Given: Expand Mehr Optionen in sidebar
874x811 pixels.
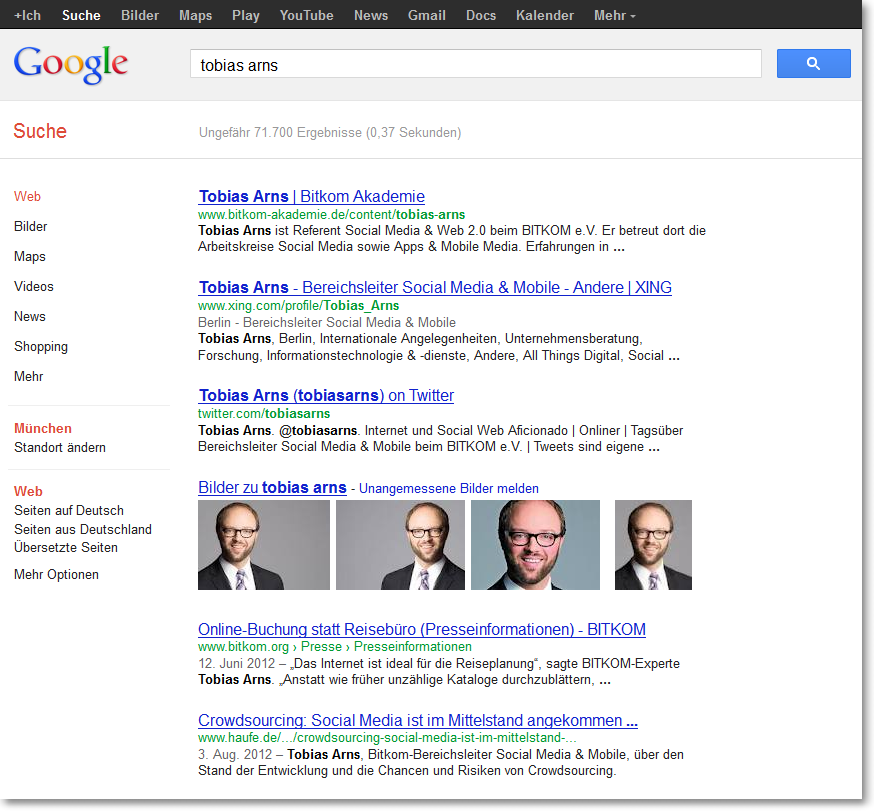Looking at the screenshot, I should click(x=56, y=575).
